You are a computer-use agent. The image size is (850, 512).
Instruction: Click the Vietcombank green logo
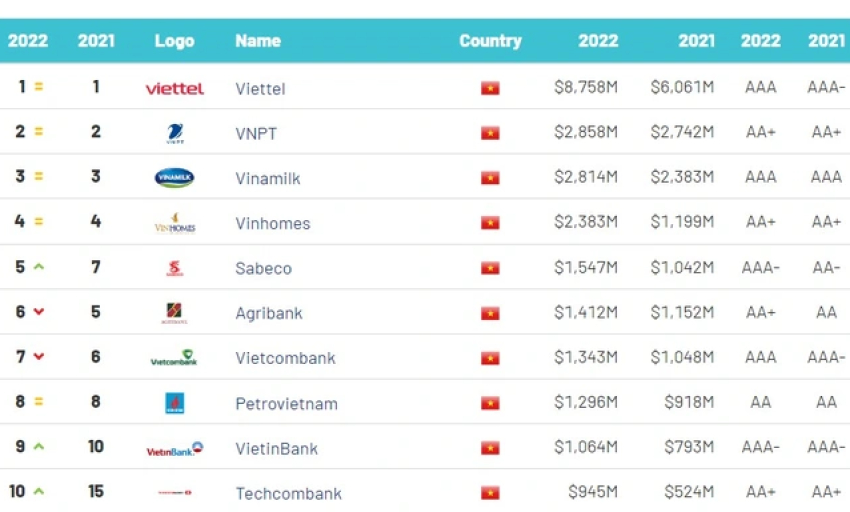click(174, 358)
